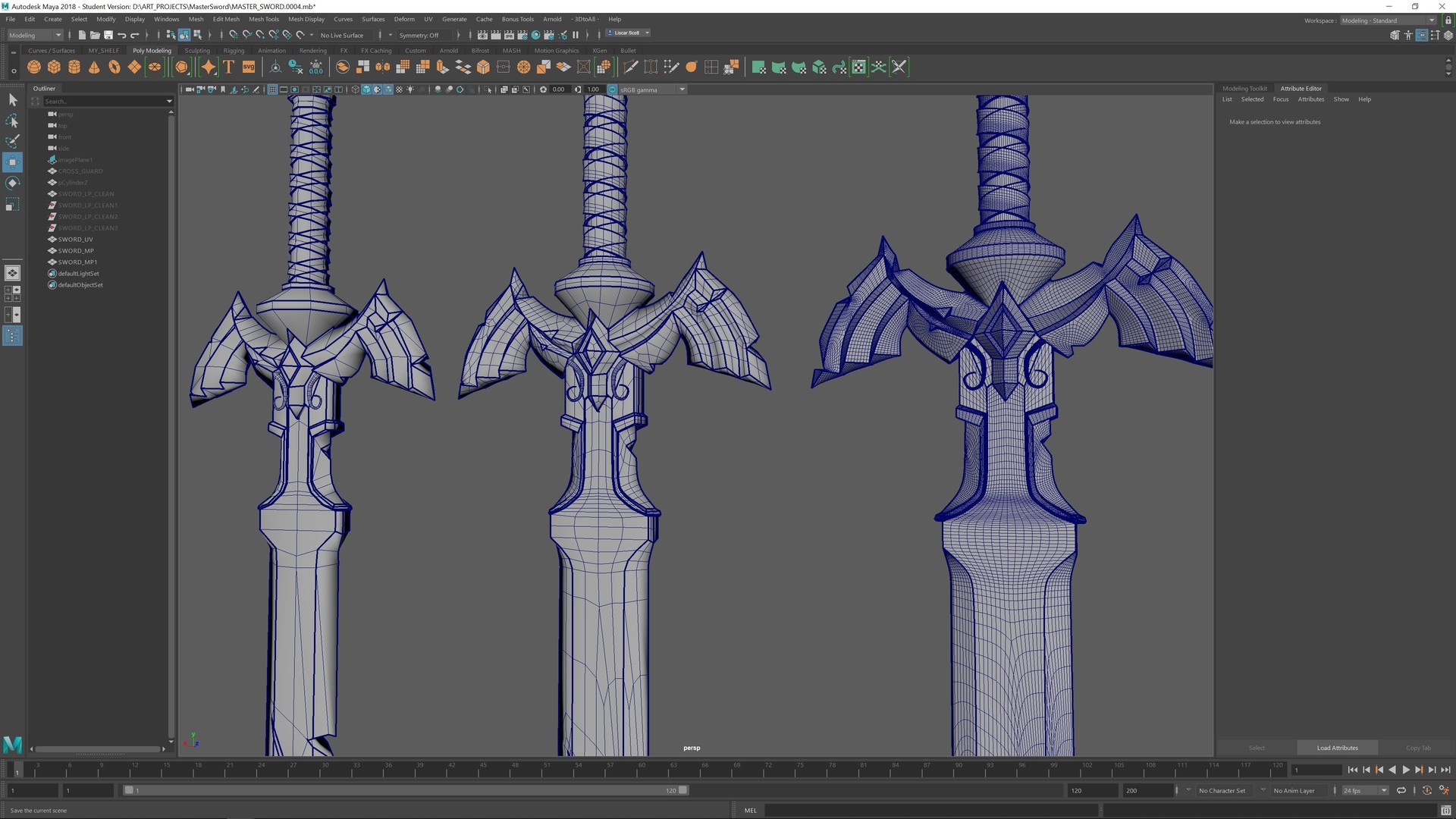Click the Outliner horizontal scrollbar
Viewport: 1456px width, 819px height.
[x=99, y=749]
